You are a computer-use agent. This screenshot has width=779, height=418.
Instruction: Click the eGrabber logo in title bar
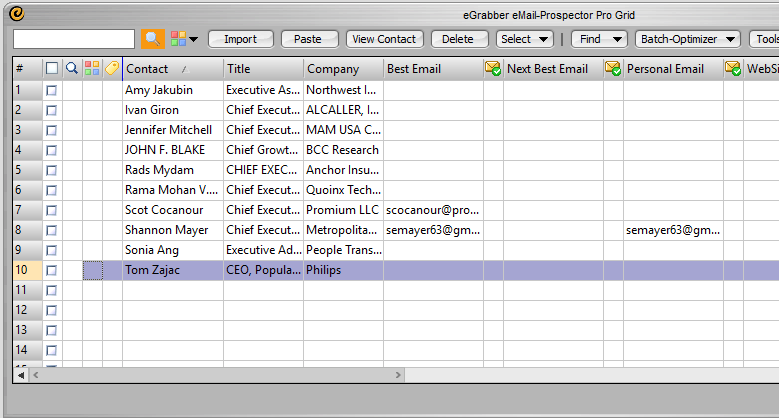tap(16, 14)
